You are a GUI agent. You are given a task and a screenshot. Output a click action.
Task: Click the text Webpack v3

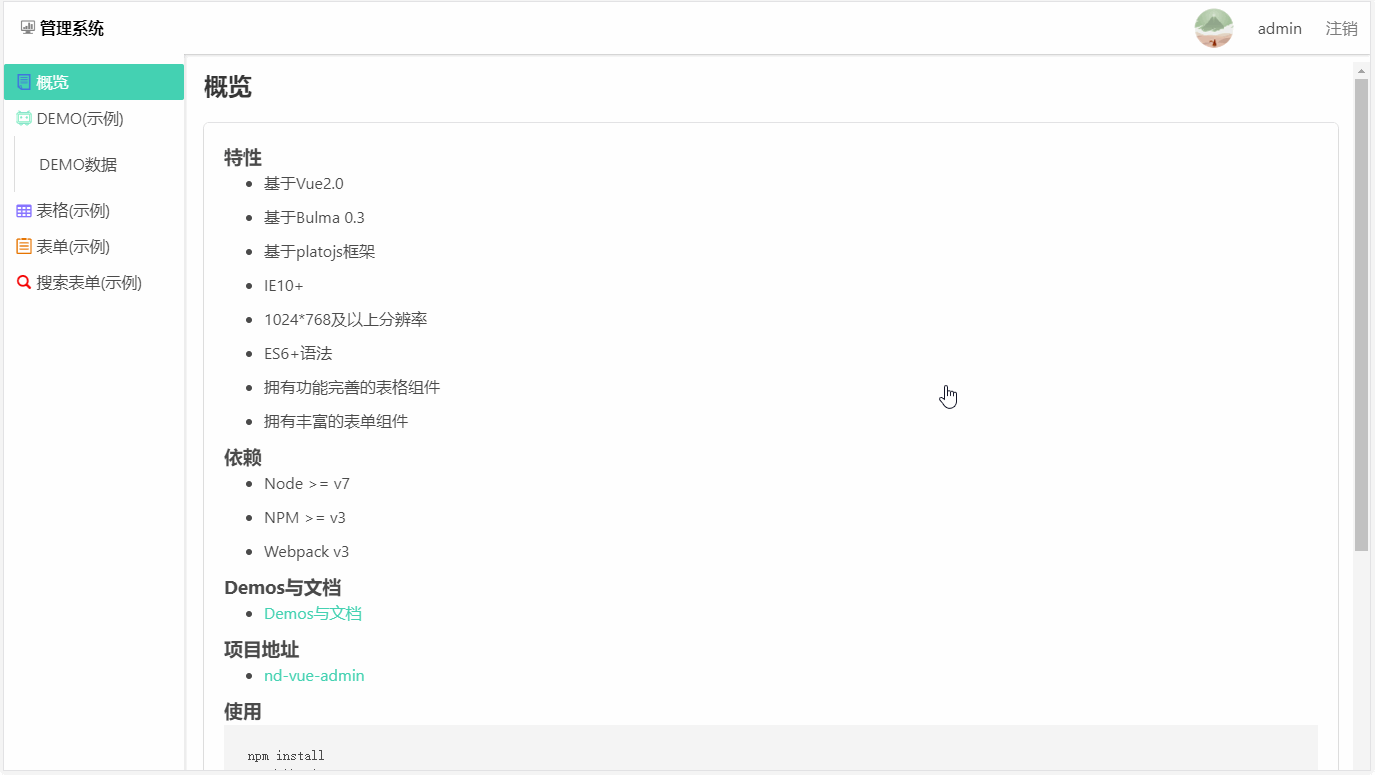click(307, 551)
